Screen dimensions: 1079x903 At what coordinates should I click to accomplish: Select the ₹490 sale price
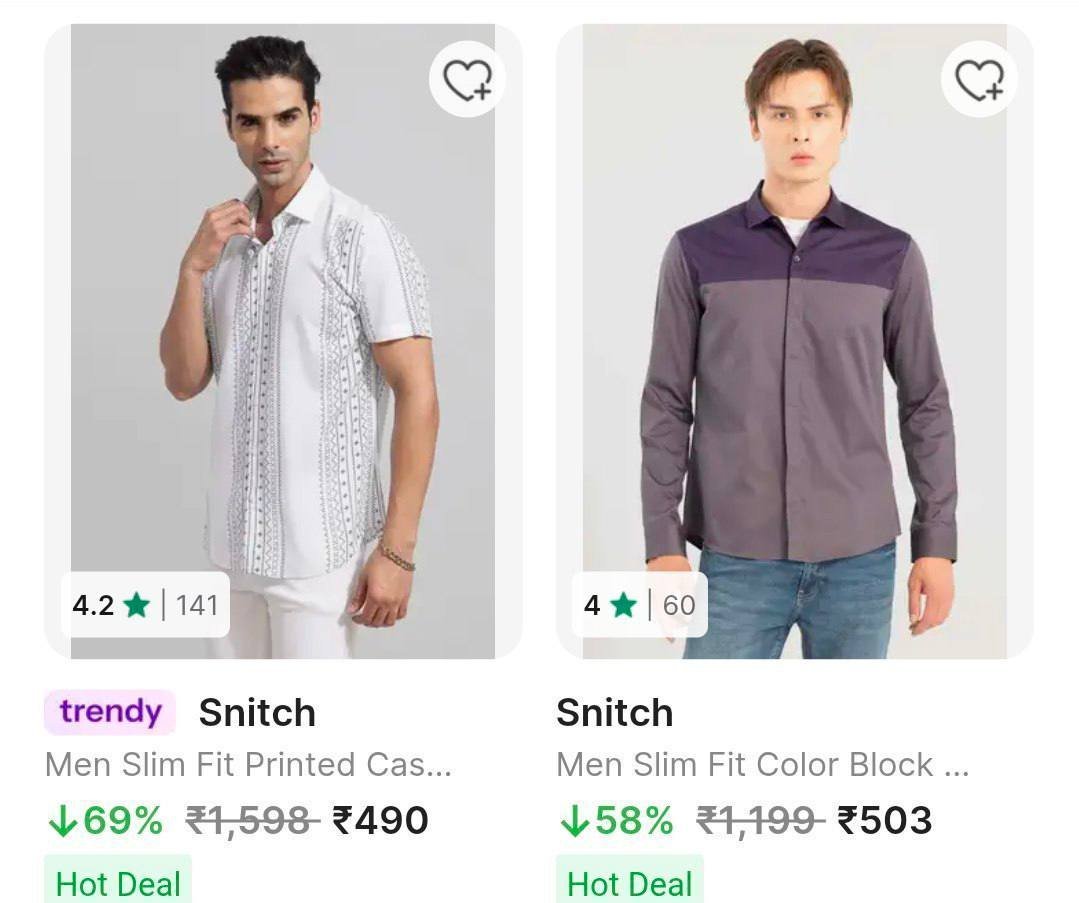[x=380, y=821]
